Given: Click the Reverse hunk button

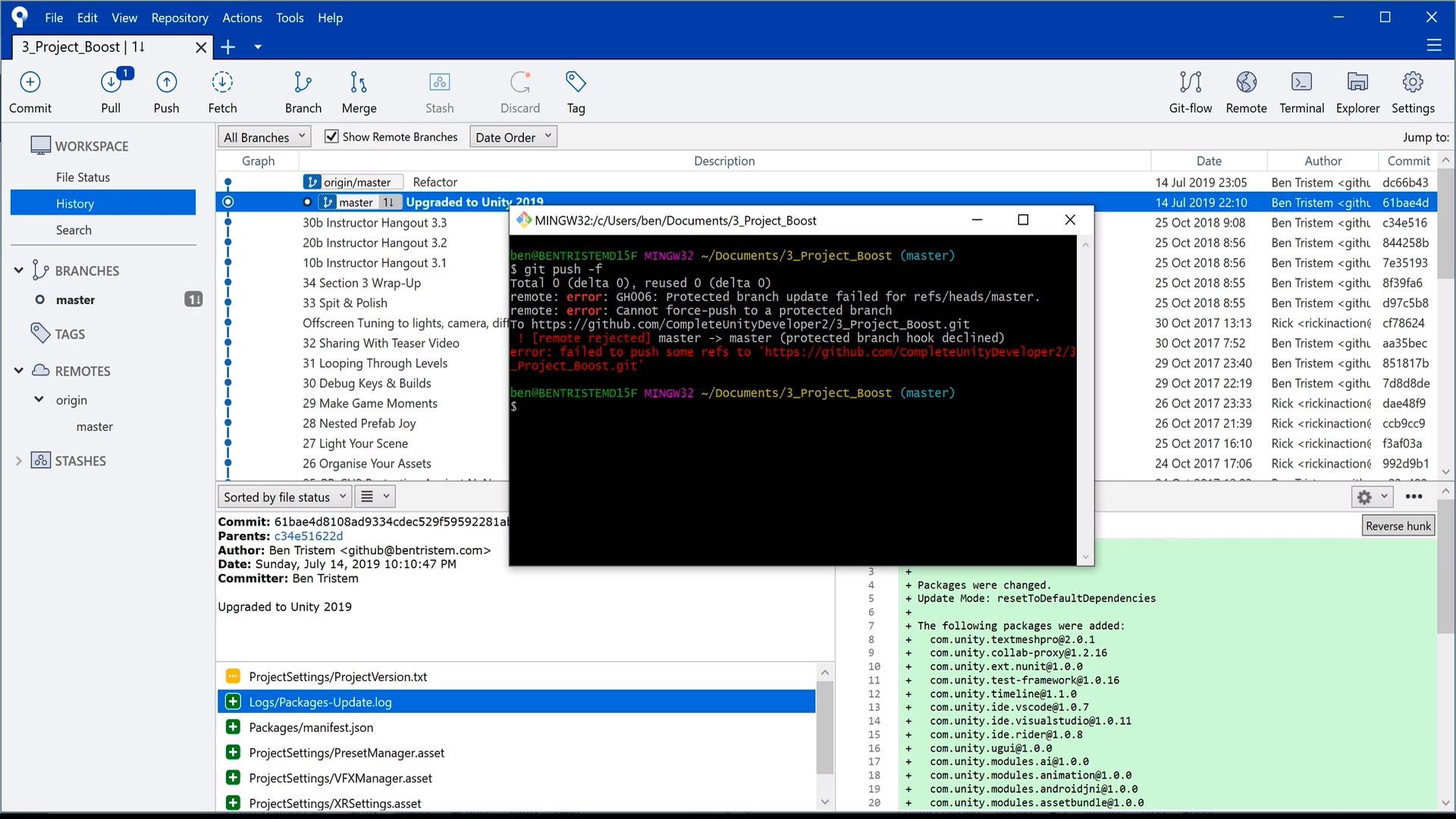Looking at the screenshot, I should pyautogui.click(x=1398, y=526).
